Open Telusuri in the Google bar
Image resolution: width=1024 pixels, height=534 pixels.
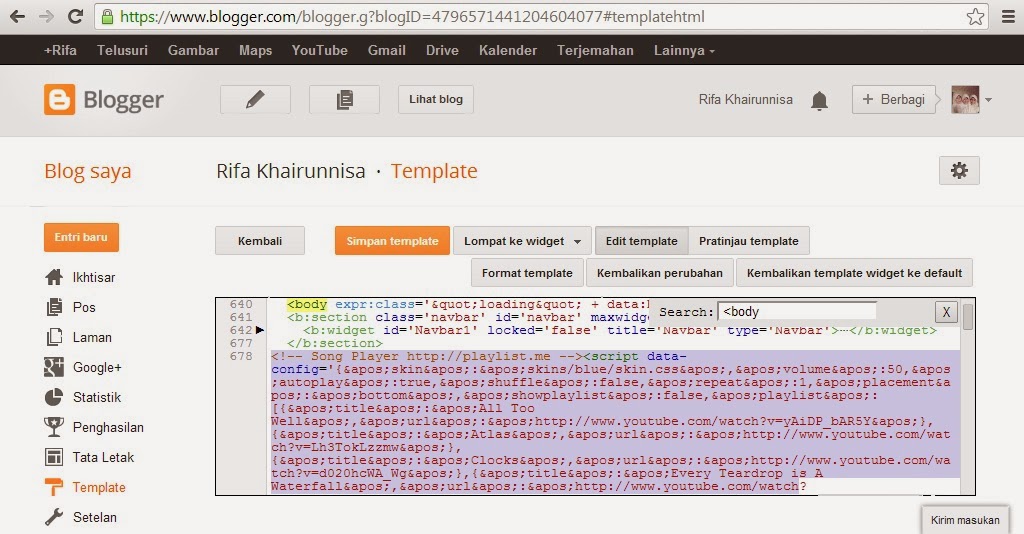coord(122,50)
